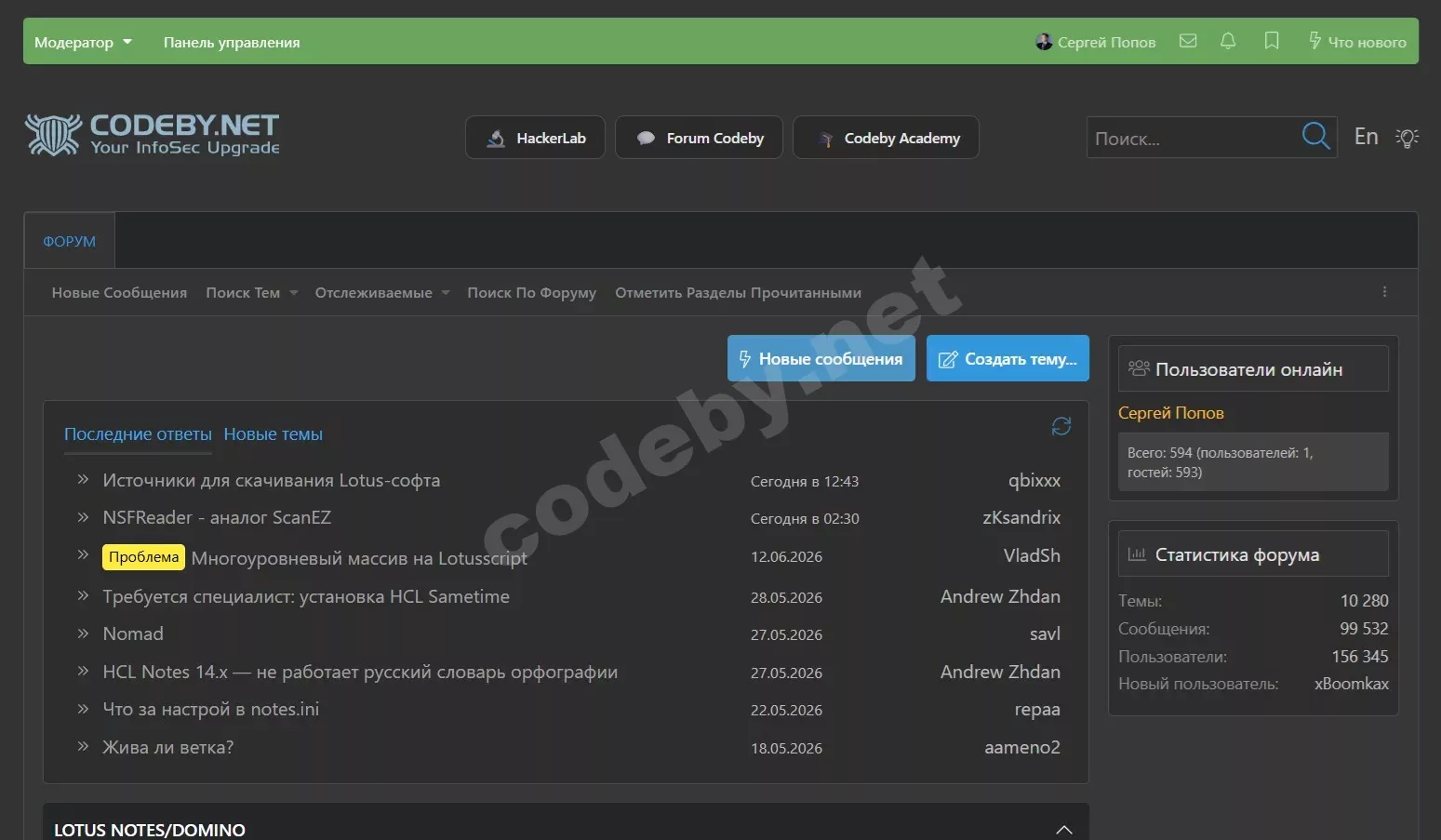1441x840 pixels.
Task: Switch to Последние ответы tab
Action: tap(138, 433)
